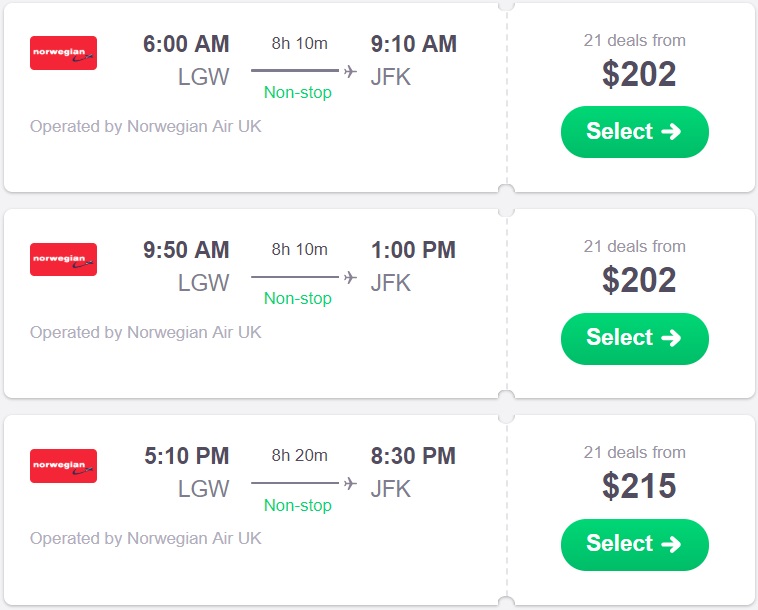Click the 8h 20m flight duration
The width and height of the screenshot is (758, 610).
tap(299, 456)
